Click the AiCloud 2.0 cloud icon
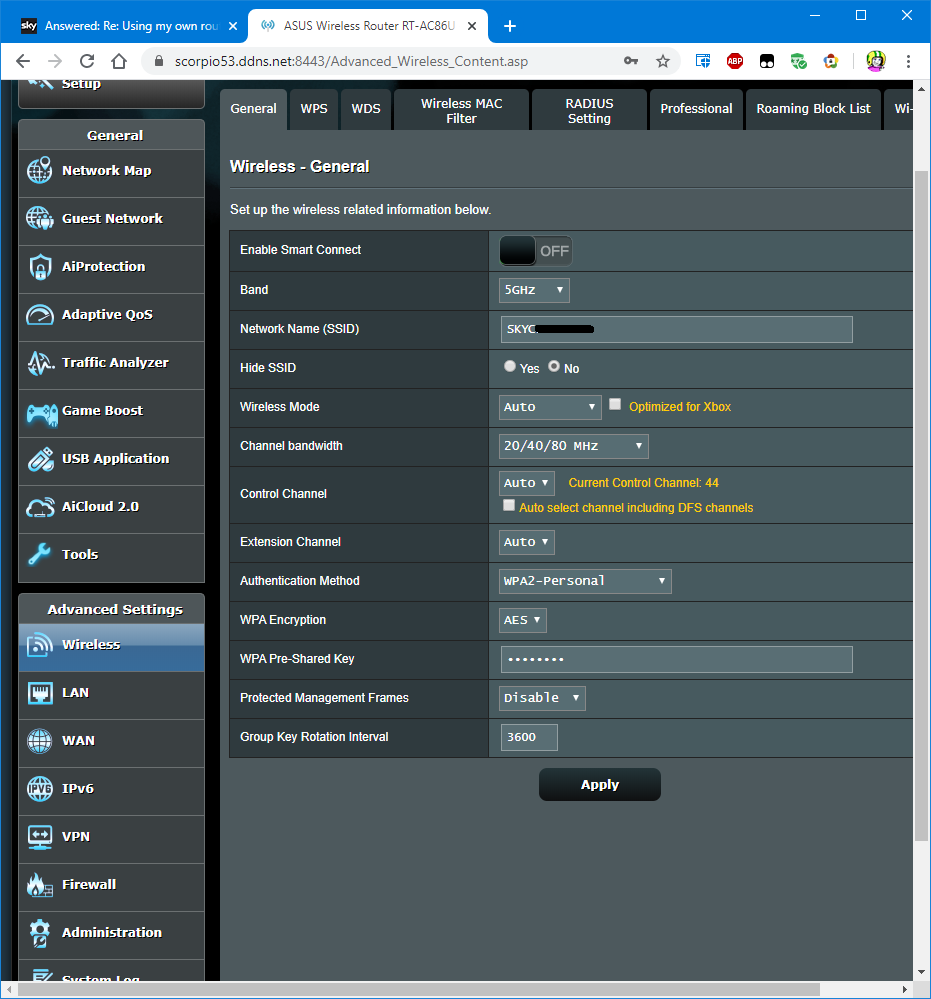931x999 pixels. pyautogui.click(x=40, y=507)
